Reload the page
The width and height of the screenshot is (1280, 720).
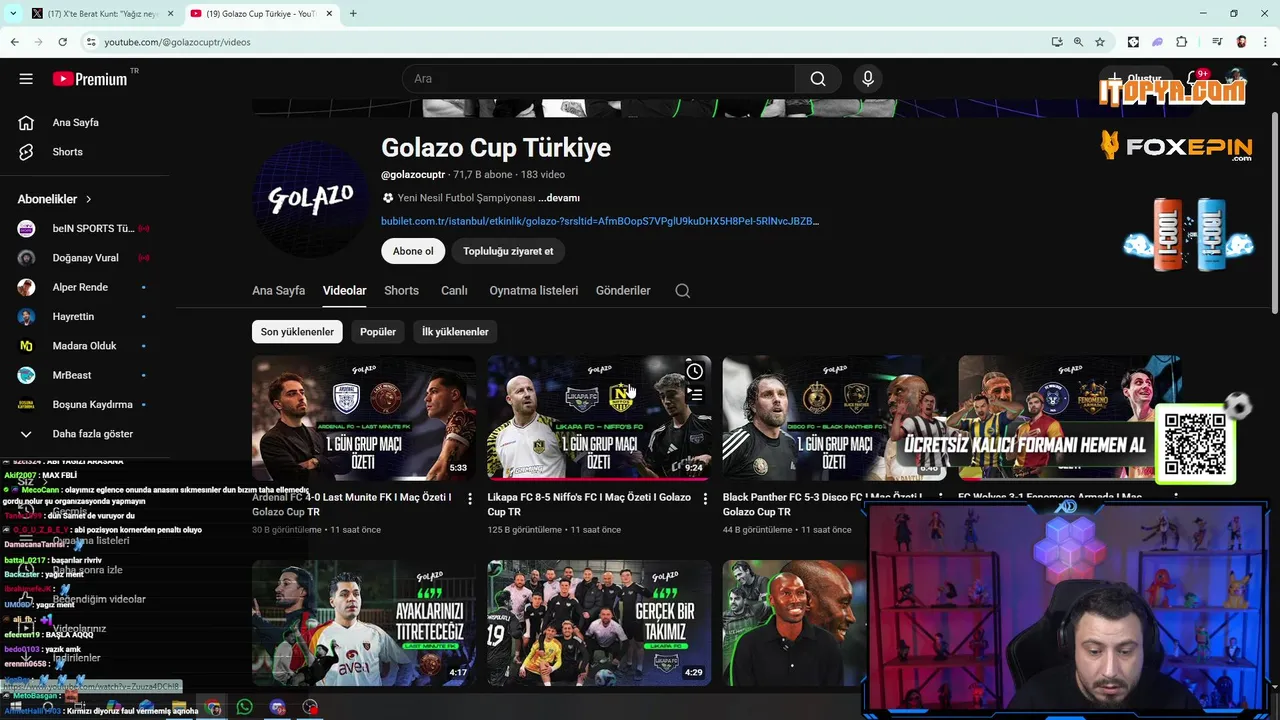click(62, 42)
